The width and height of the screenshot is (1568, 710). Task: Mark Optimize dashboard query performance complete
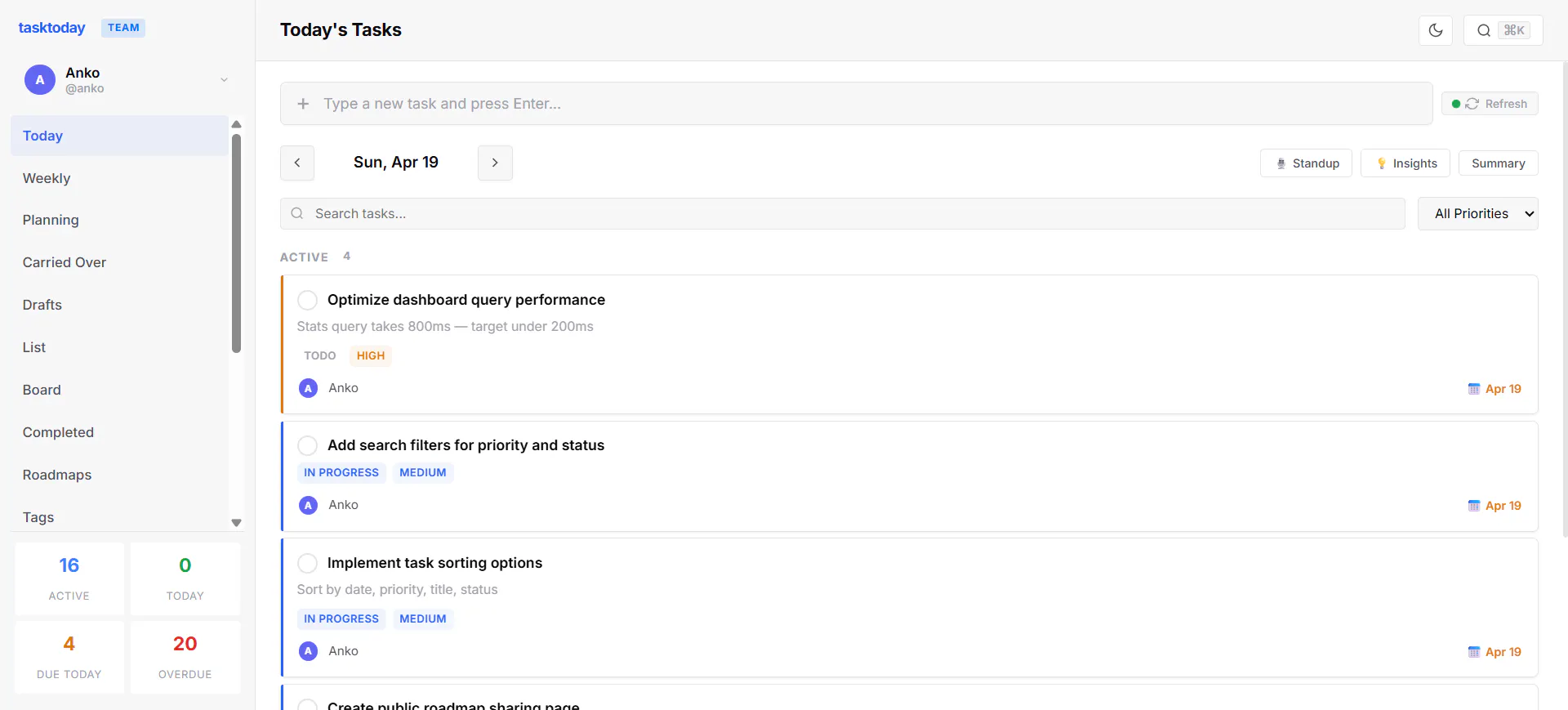coord(307,300)
